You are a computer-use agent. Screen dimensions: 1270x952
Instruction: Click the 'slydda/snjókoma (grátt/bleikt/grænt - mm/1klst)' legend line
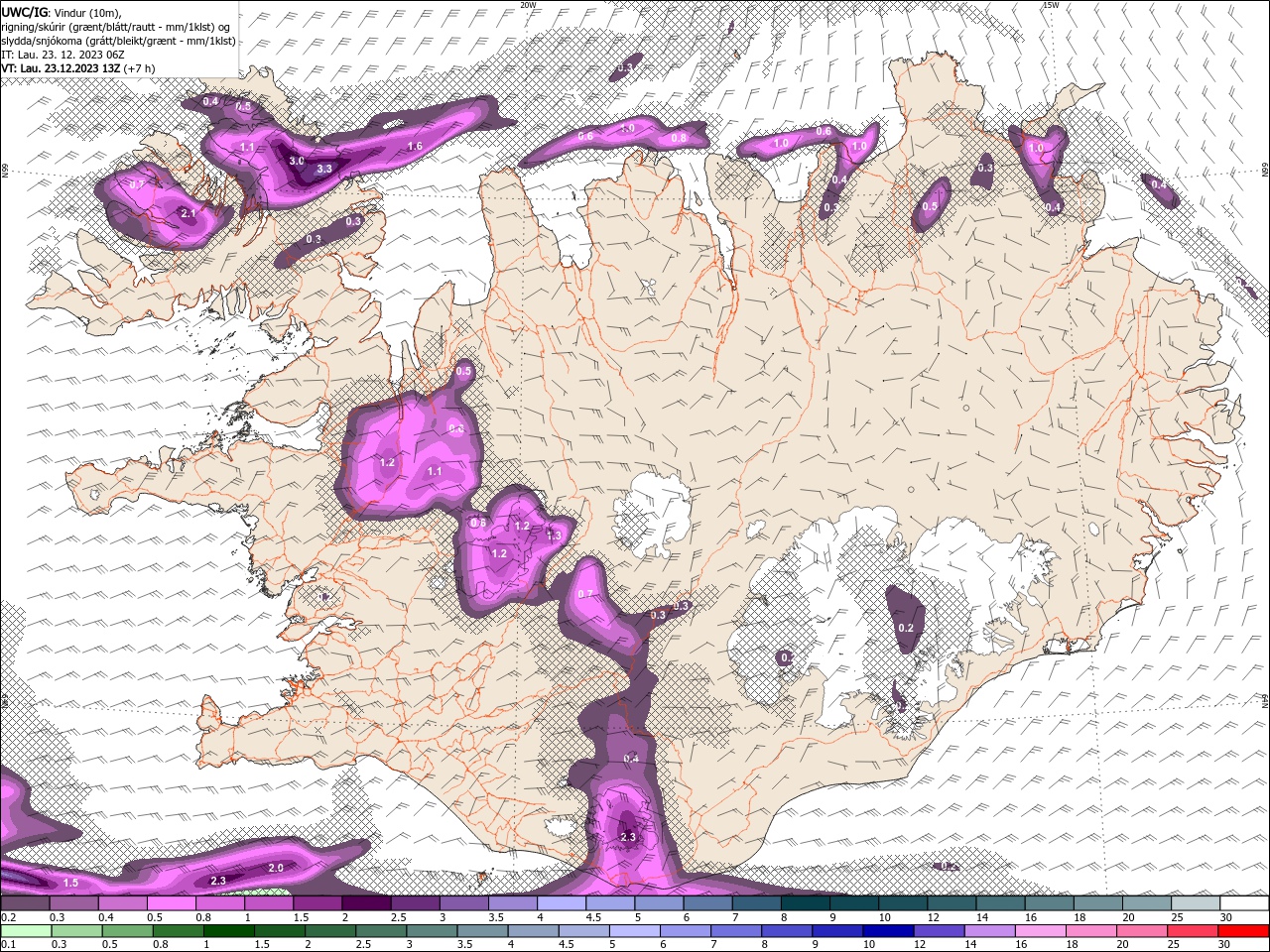tap(119, 41)
